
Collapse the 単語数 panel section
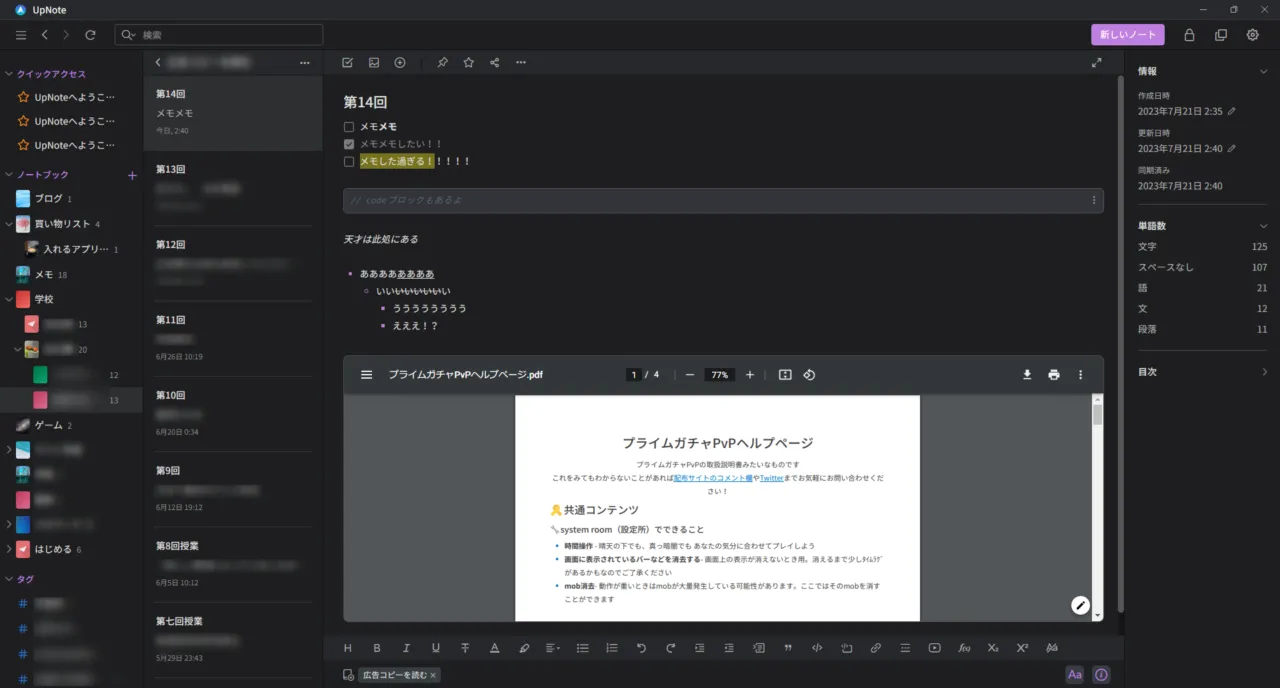1264,226
